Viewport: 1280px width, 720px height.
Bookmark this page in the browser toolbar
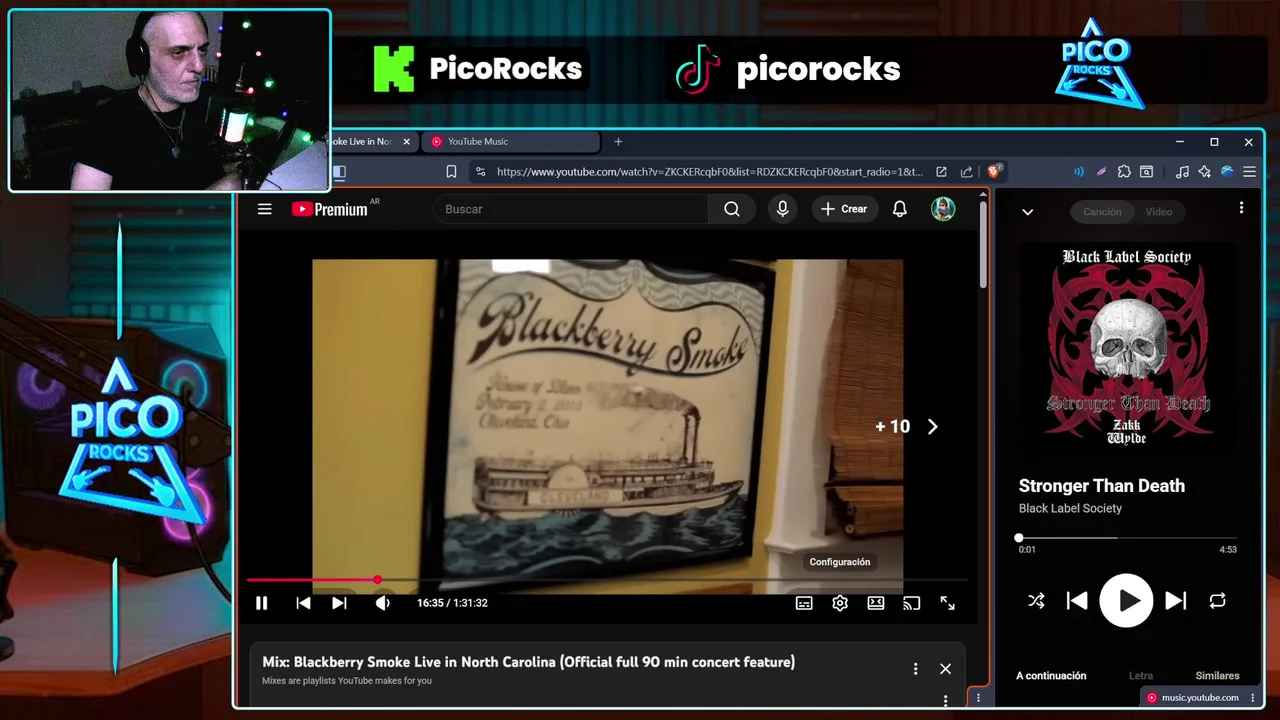[451, 172]
